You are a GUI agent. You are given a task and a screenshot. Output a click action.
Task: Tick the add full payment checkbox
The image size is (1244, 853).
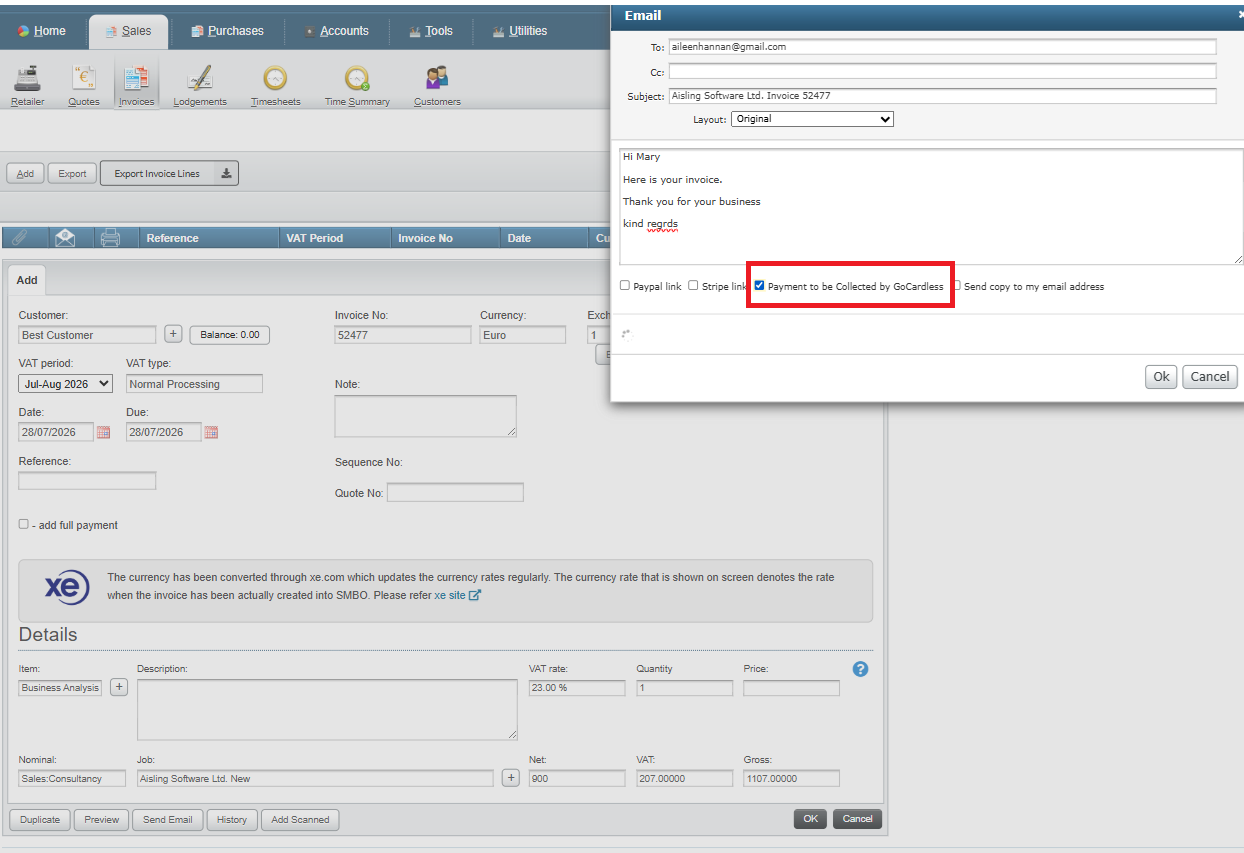point(24,524)
